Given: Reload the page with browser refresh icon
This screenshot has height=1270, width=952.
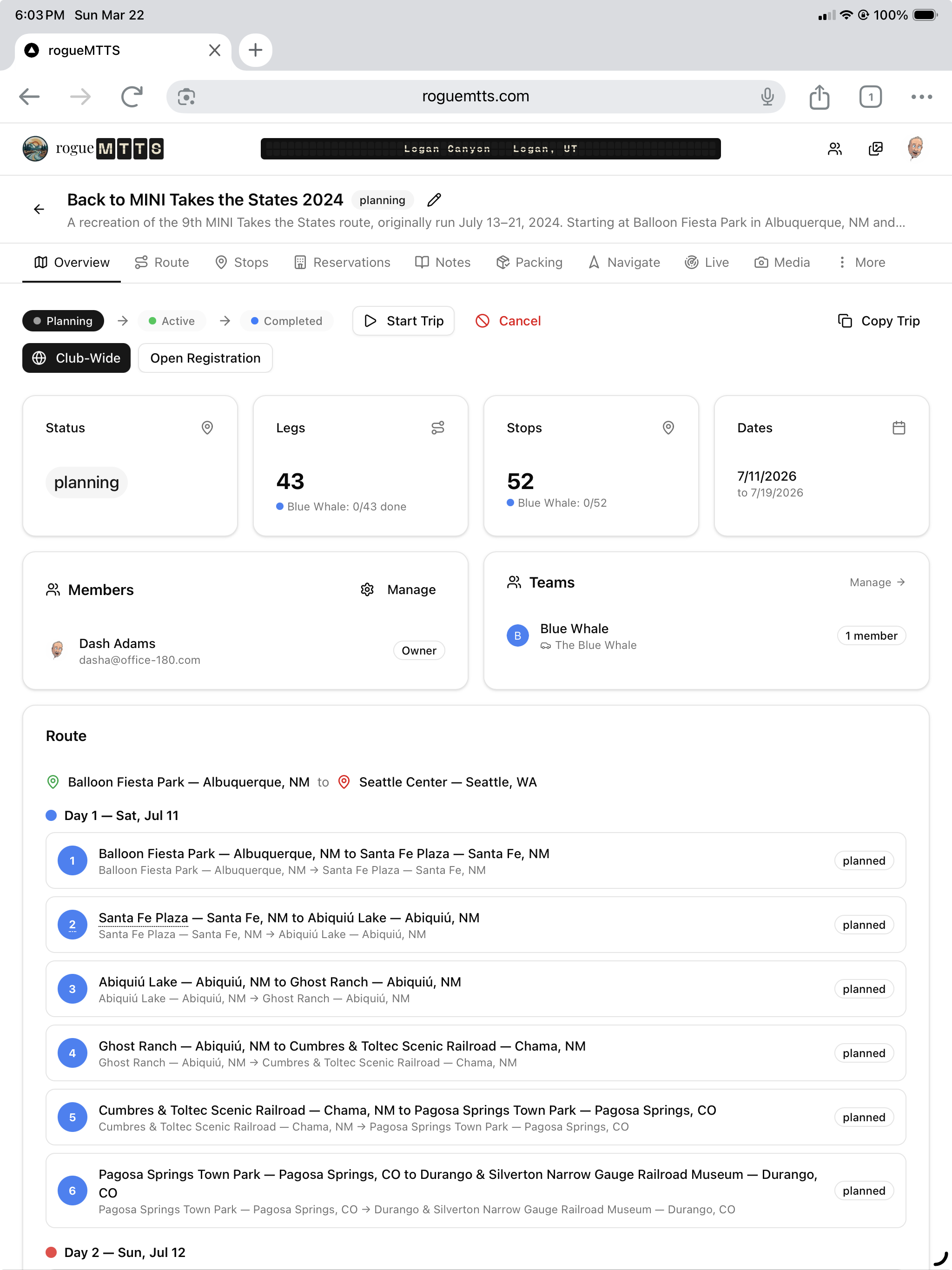Looking at the screenshot, I should click(x=132, y=96).
